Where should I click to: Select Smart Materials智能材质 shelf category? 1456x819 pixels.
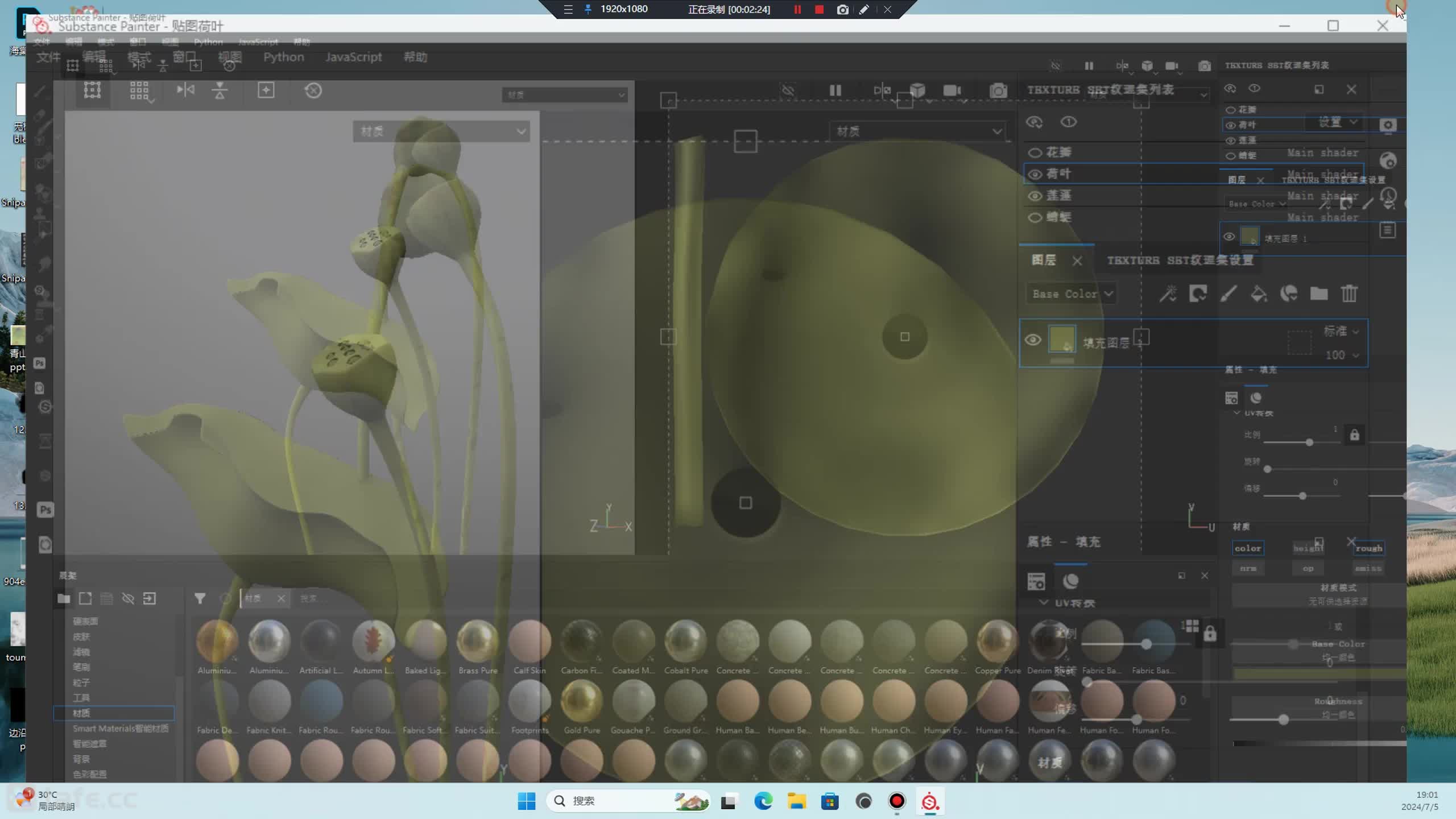[x=121, y=728]
